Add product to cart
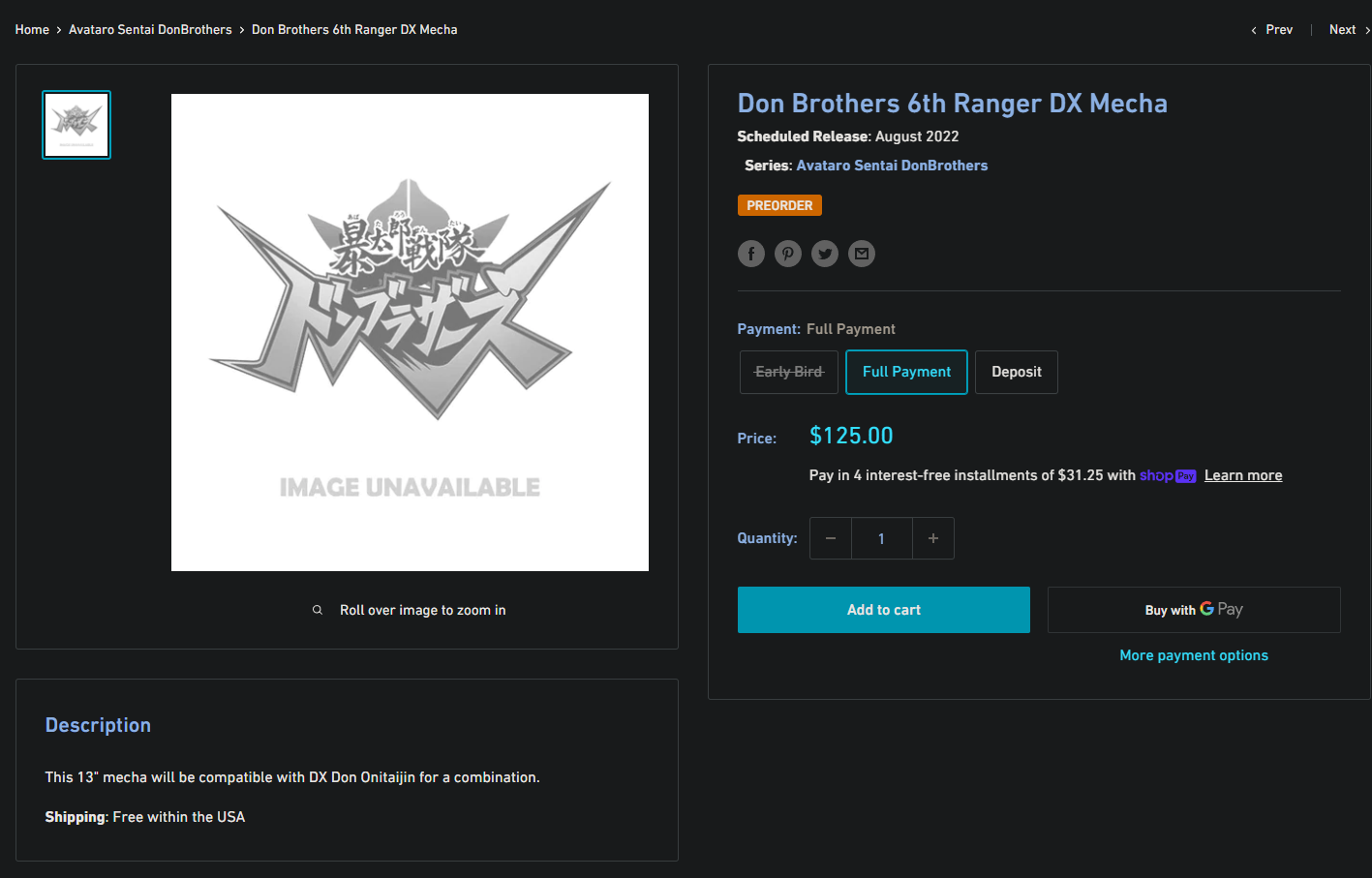The height and width of the screenshot is (878, 1372). click(884, 610)
